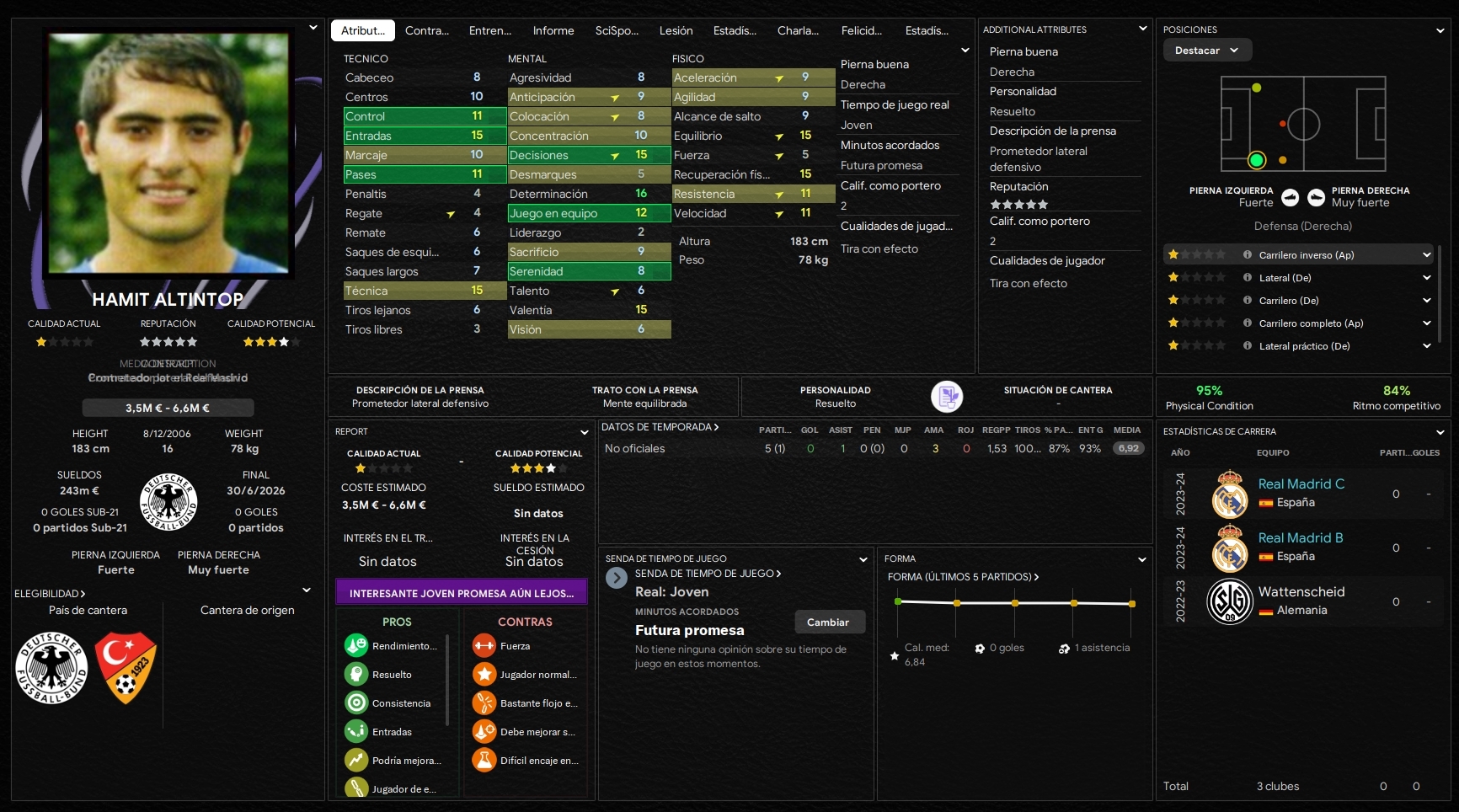The width and height of the screenshot is (1459, 812).
Task: Switch to the Informe tab
Action: [x=553, y=30]
